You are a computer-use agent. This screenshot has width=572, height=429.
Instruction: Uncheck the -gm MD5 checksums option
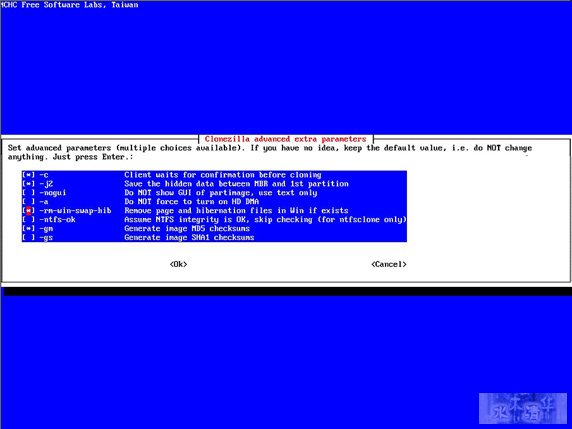click(x=28, y=229)
